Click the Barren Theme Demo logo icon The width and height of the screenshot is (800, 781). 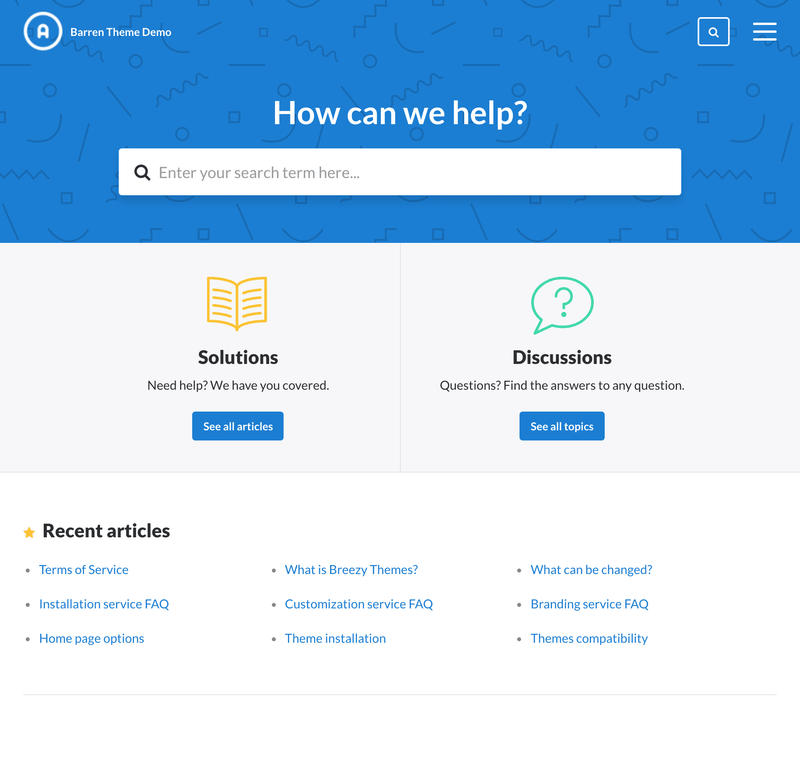42,31
